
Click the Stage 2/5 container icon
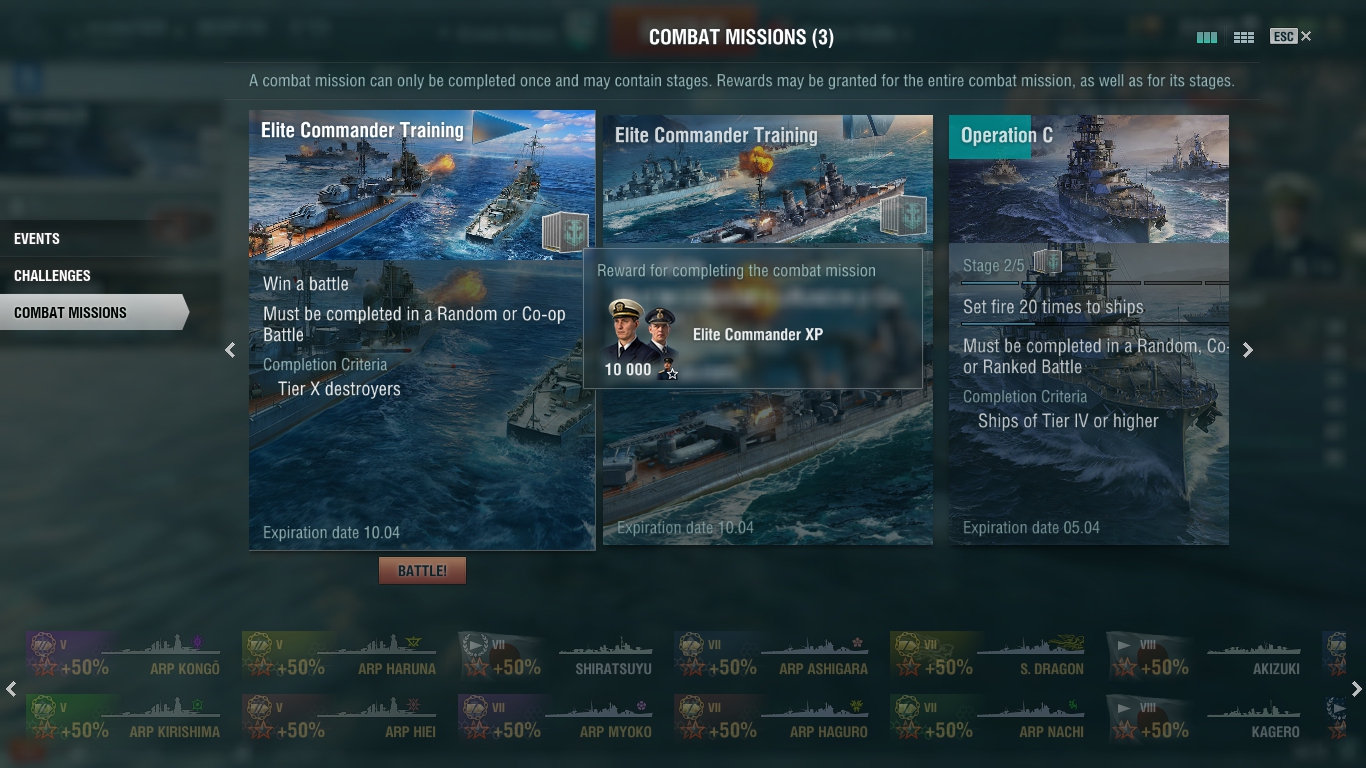point(1047,262)
